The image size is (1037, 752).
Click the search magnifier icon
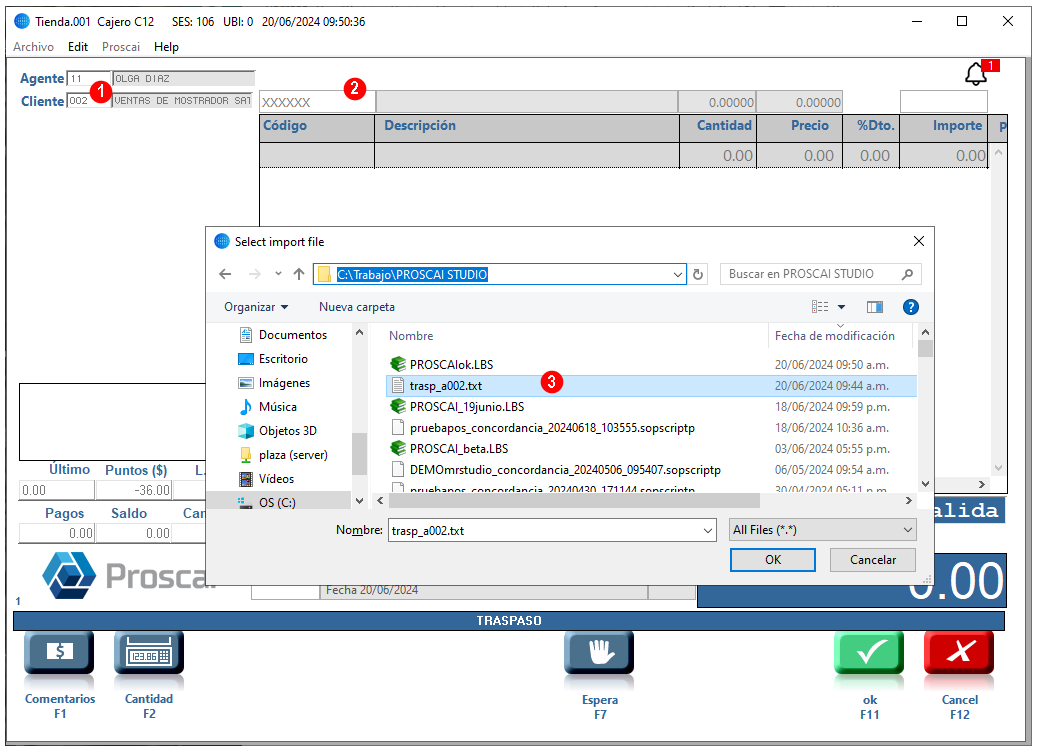coord(907,274)
